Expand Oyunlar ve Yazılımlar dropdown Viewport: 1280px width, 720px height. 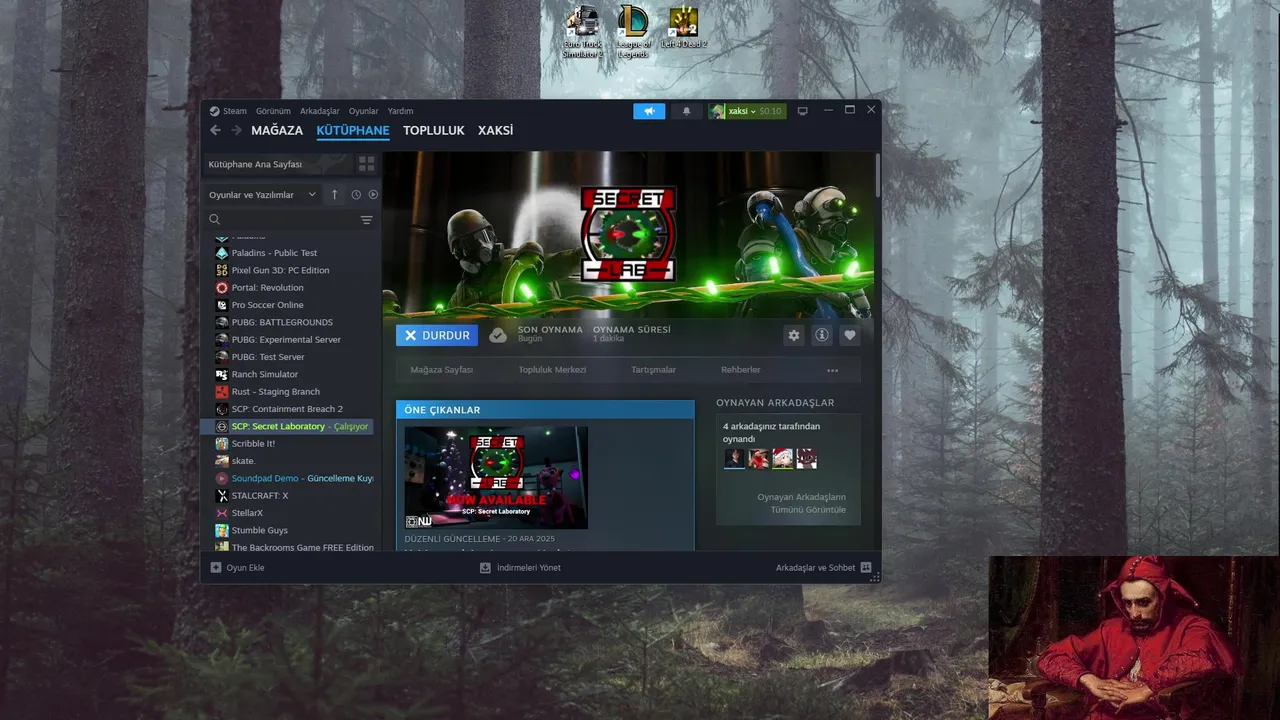(263, 194)
